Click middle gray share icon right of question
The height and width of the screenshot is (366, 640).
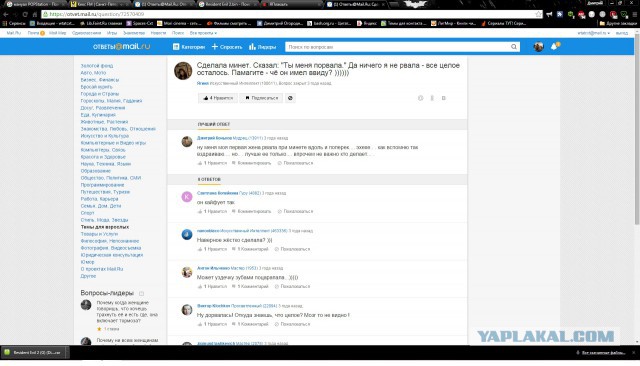tap(432, 98)
